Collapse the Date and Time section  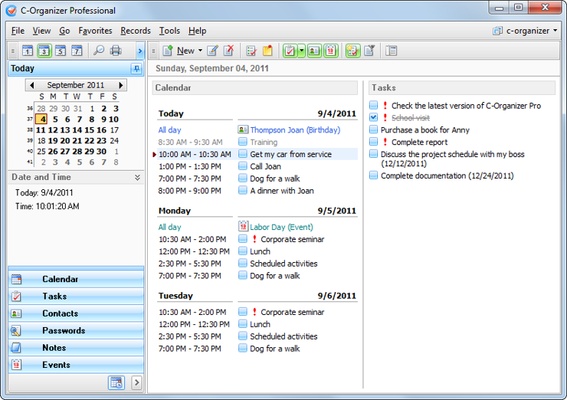[x=137, y=177]
